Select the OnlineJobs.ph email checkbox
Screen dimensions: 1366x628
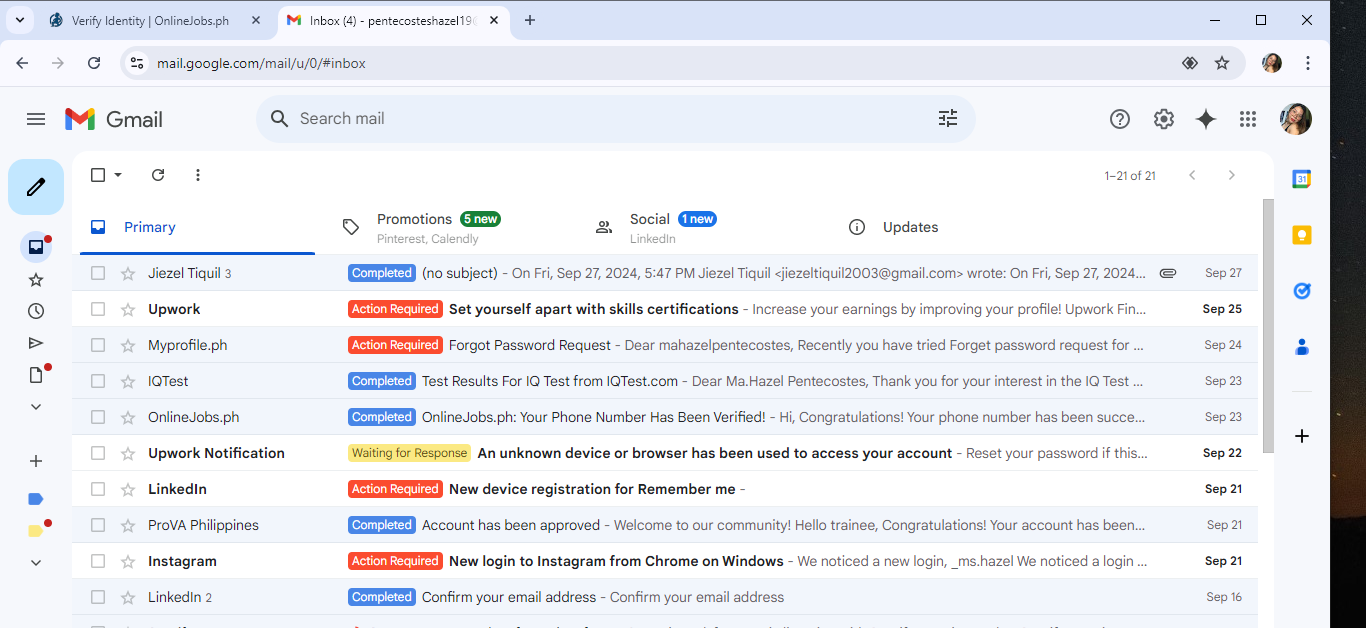click(x=98, y=417)
